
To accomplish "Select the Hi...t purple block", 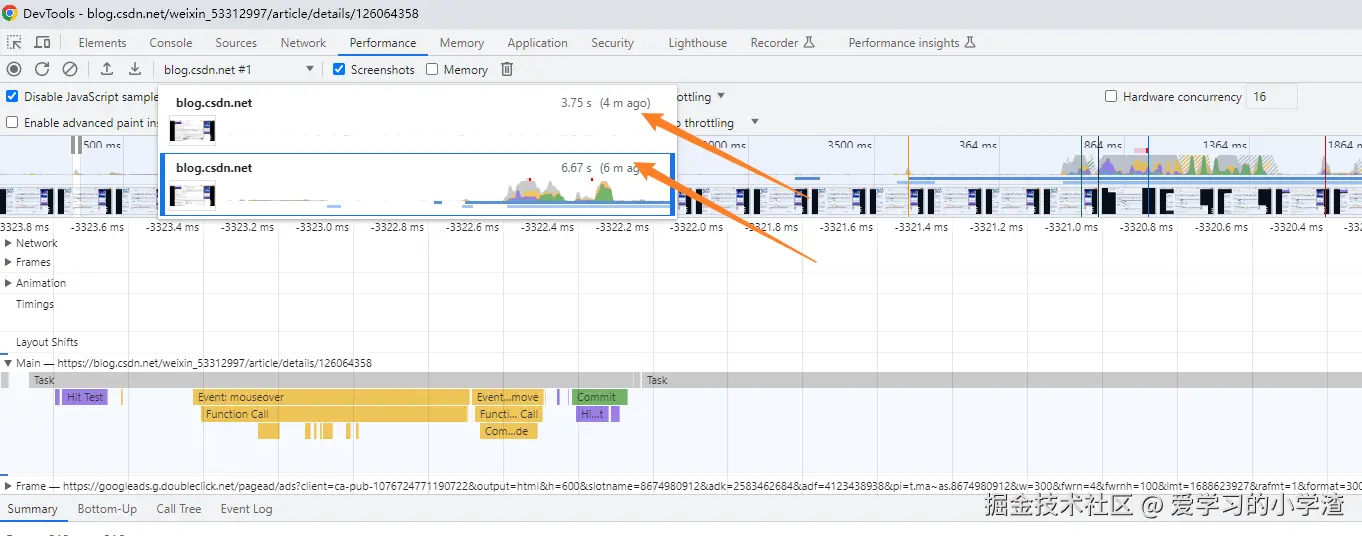I will click(x=592, y=414).
